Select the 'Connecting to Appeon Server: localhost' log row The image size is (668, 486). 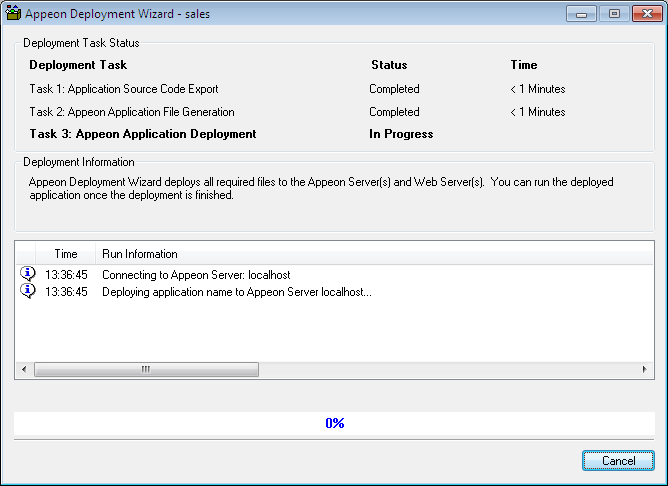pos(334,275)
